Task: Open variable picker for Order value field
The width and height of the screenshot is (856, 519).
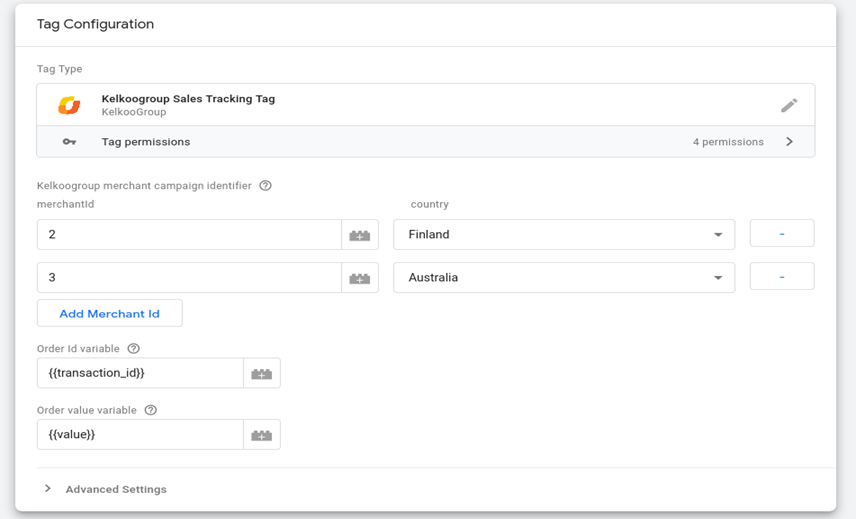Action: tap(262, 435)
